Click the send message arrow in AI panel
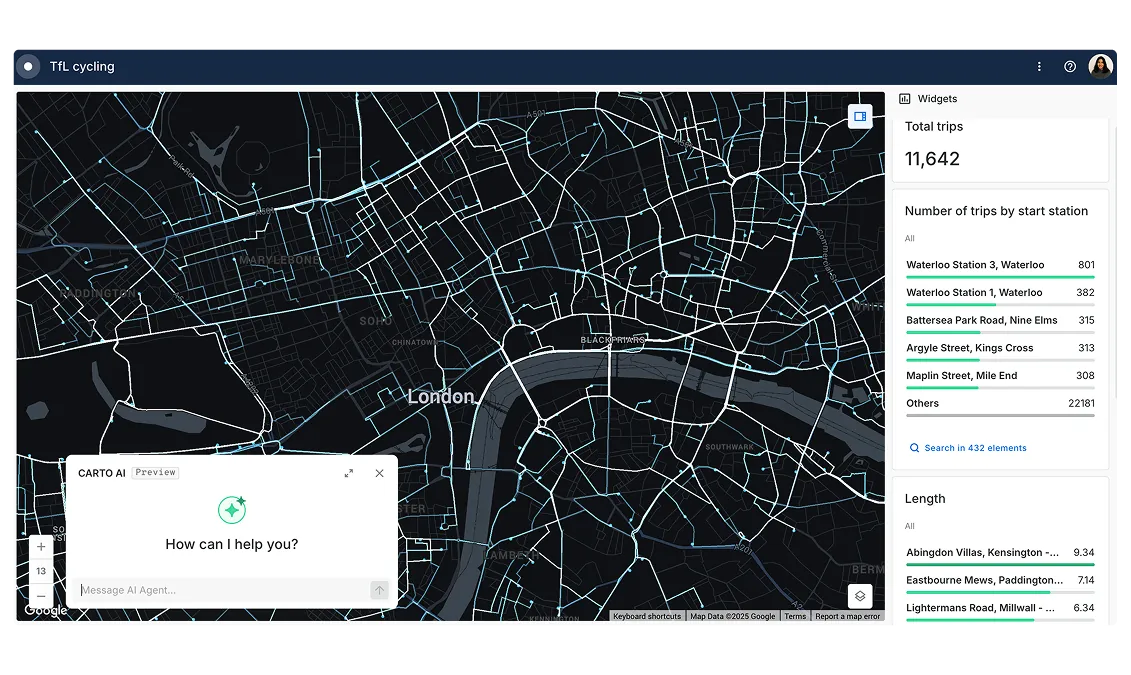Image resolution: width=1131 pixels, height=675 pixels. [379, 590]
